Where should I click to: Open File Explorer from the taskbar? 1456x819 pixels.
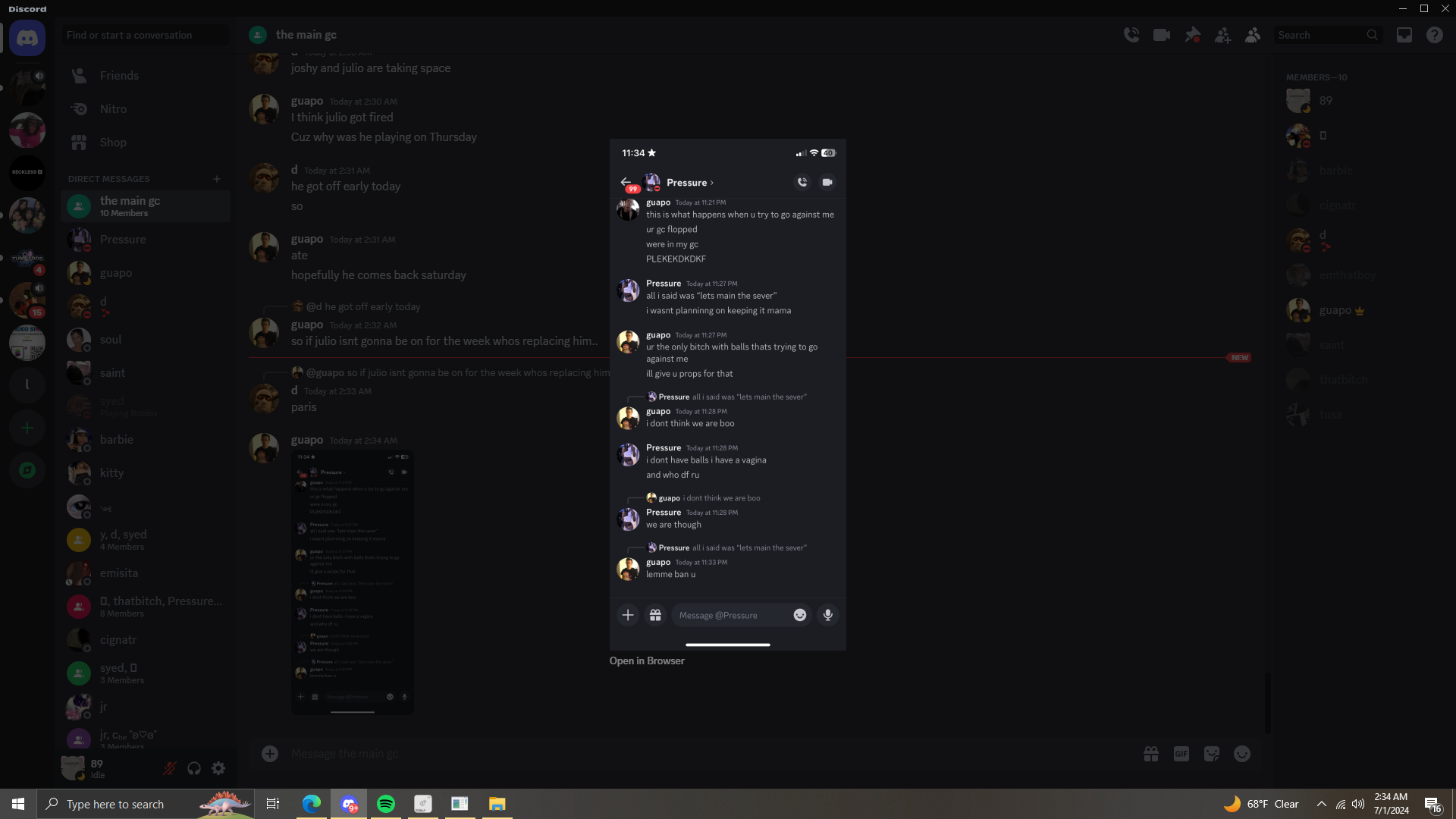pos(497,804)
